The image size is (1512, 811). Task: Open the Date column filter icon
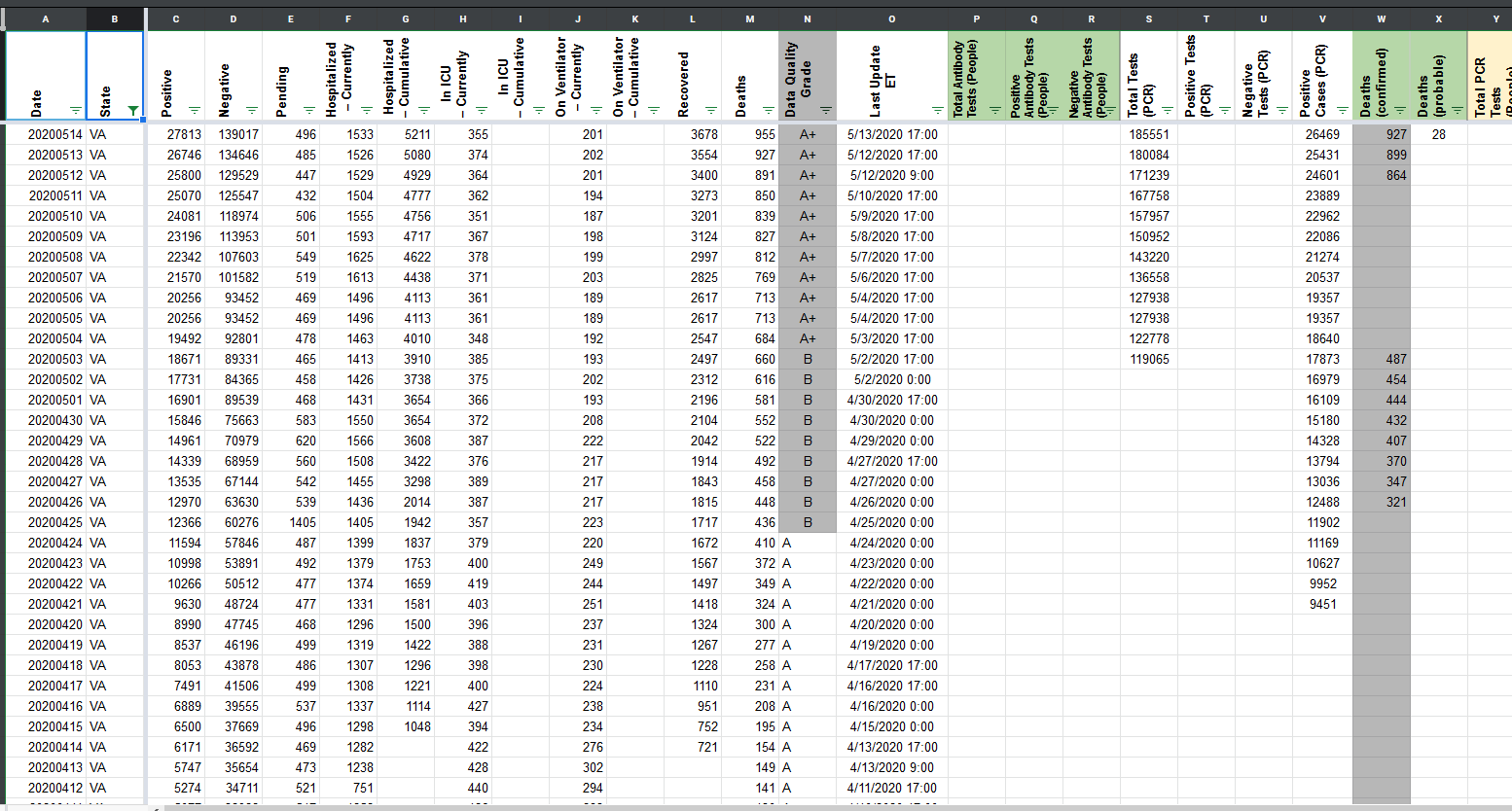point(76,110)
